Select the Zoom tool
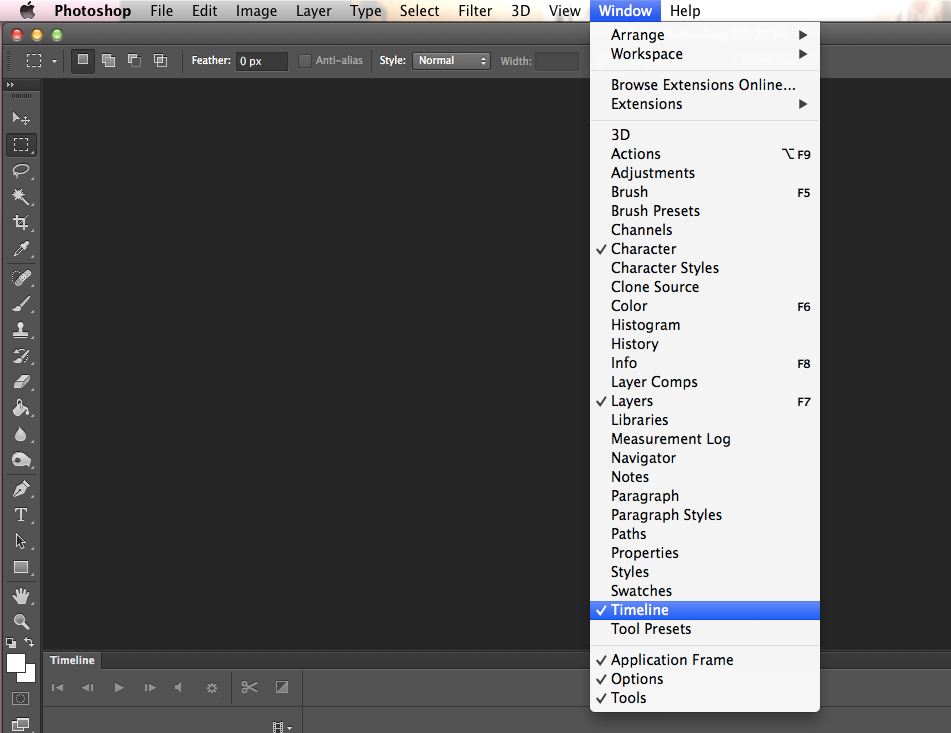Screen dimensions: 951x733 coord(21,621)
